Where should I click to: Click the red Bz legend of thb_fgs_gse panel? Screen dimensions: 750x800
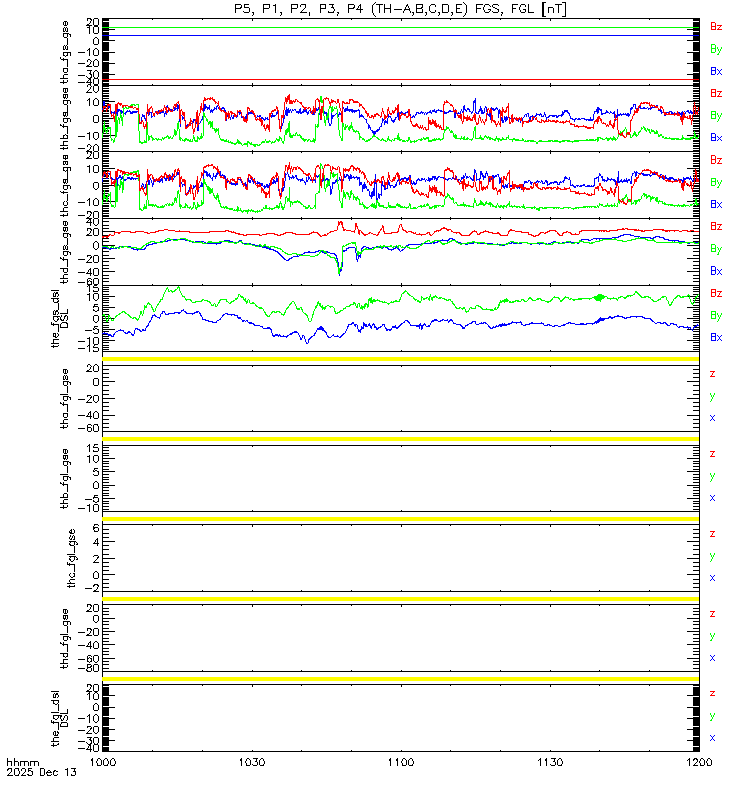tap(716, 93)
